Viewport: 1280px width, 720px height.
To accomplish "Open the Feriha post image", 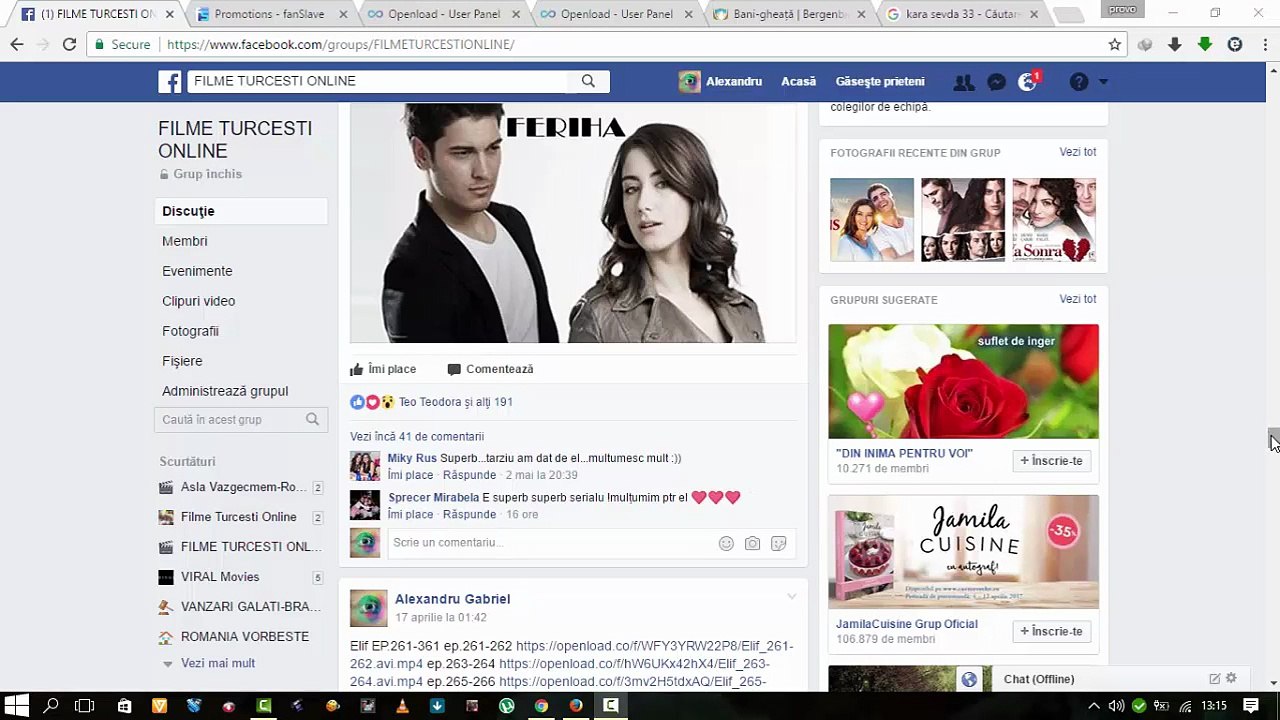I will tap(572, 223).
